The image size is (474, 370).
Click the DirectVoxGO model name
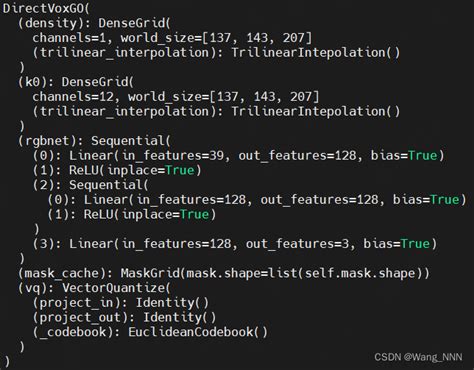[46, 8]
